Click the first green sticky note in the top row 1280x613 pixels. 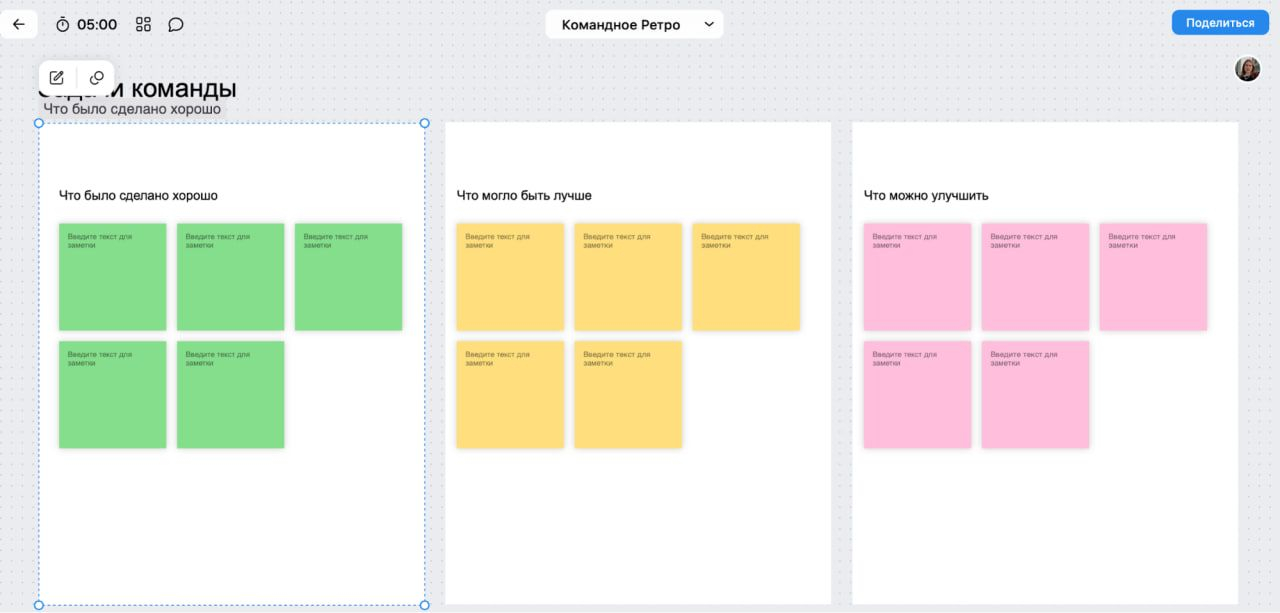tap(112, 277)
